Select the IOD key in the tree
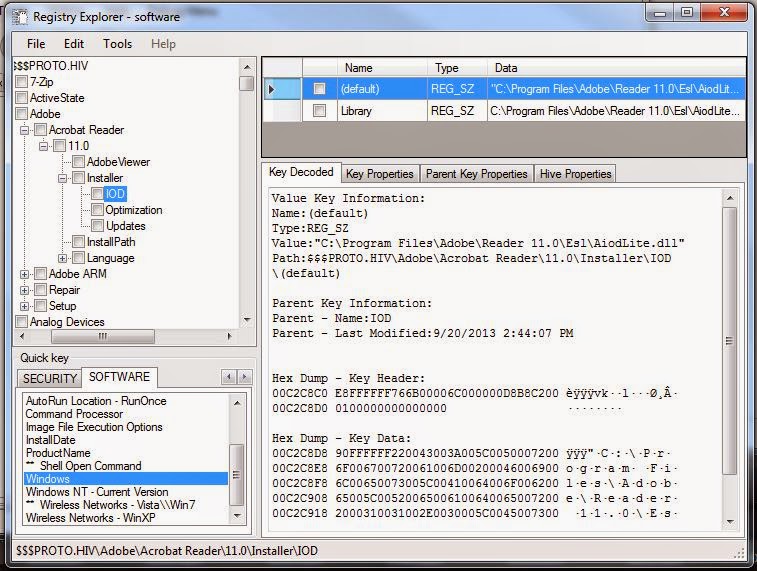 click(115, 194)
